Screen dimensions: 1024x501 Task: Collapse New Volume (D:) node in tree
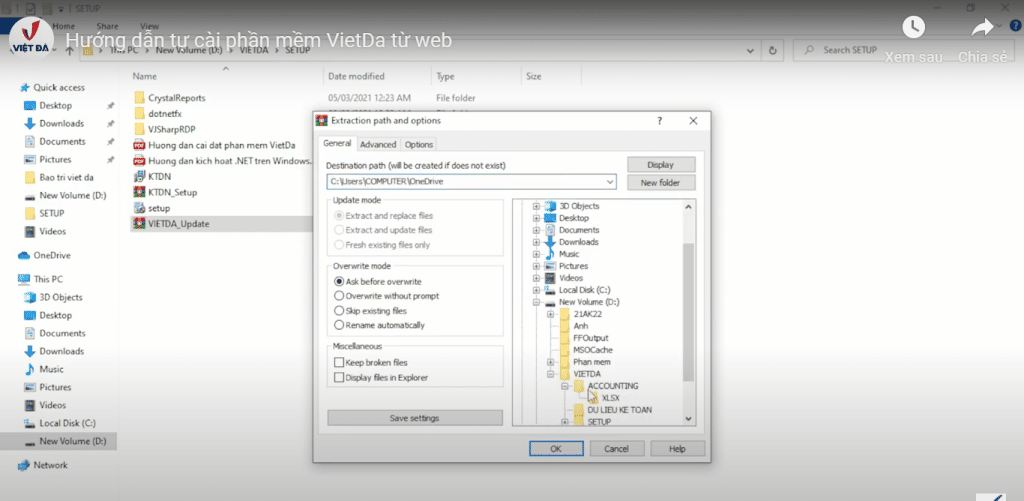[x=537, y=302]
